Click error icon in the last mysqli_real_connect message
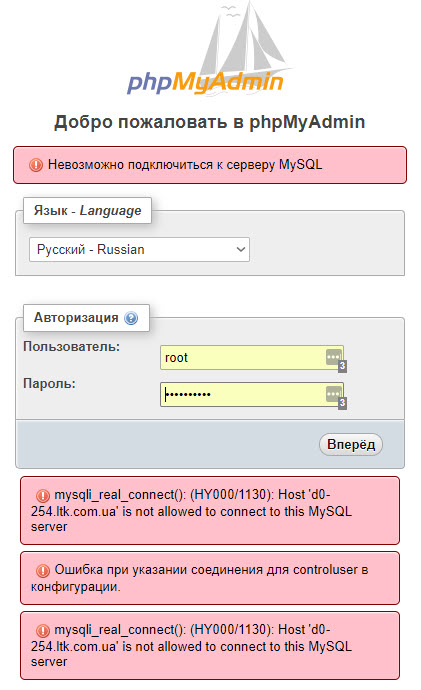 [x=43, y=631]
